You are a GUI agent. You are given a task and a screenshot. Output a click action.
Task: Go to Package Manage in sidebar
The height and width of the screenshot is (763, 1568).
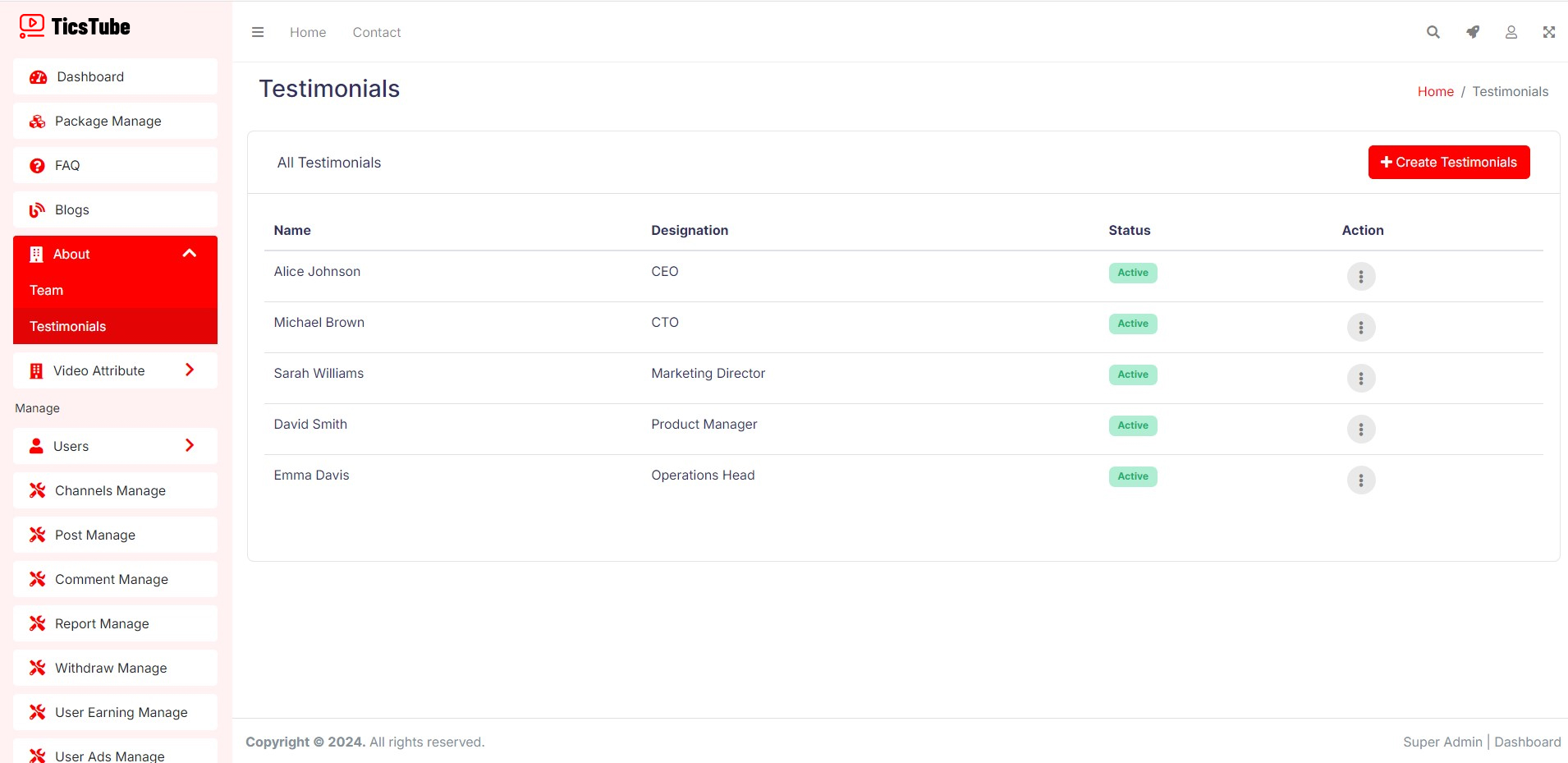tap(108, 121)
